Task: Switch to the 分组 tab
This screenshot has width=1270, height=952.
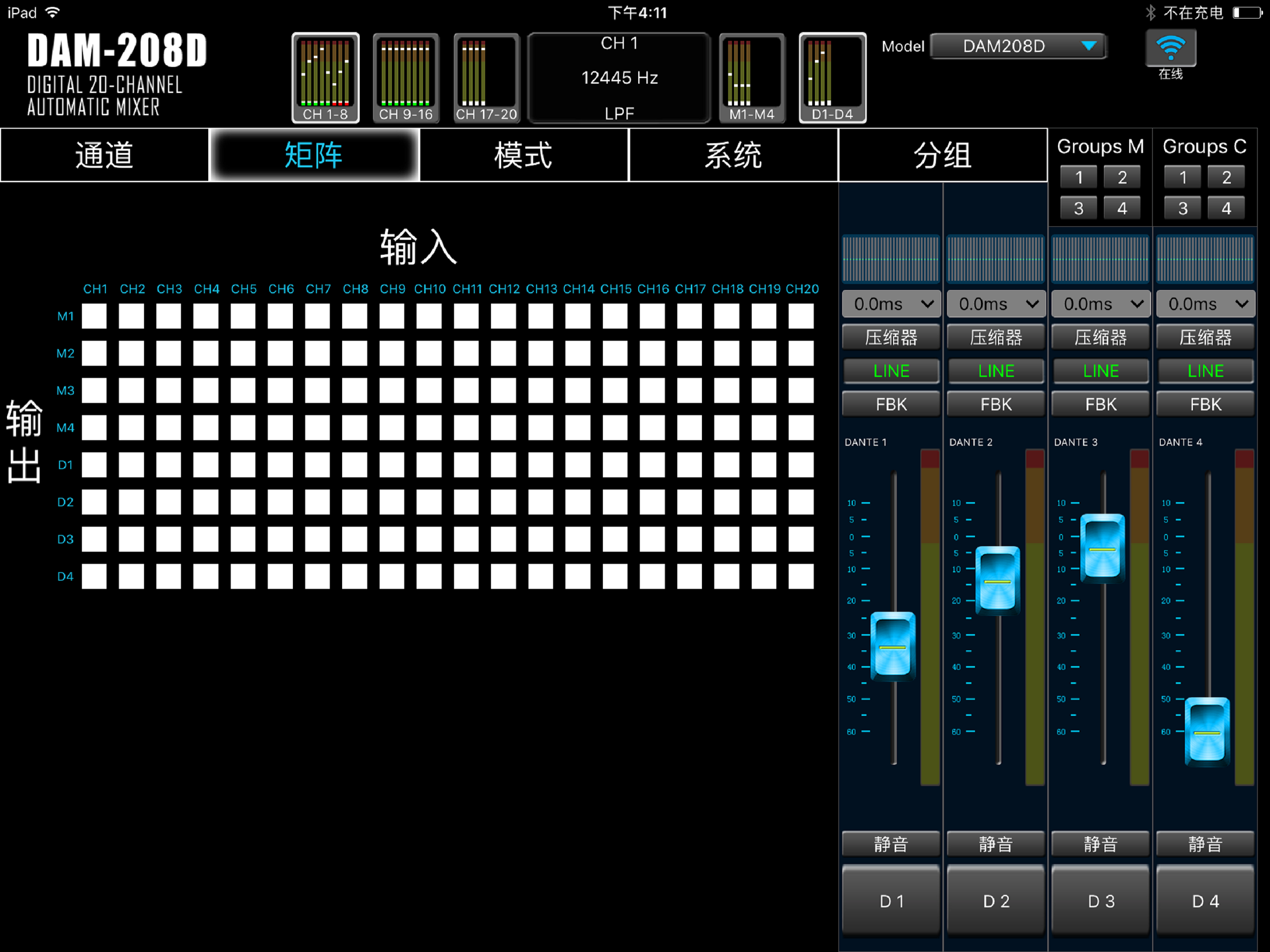Action: pos(943,155)
